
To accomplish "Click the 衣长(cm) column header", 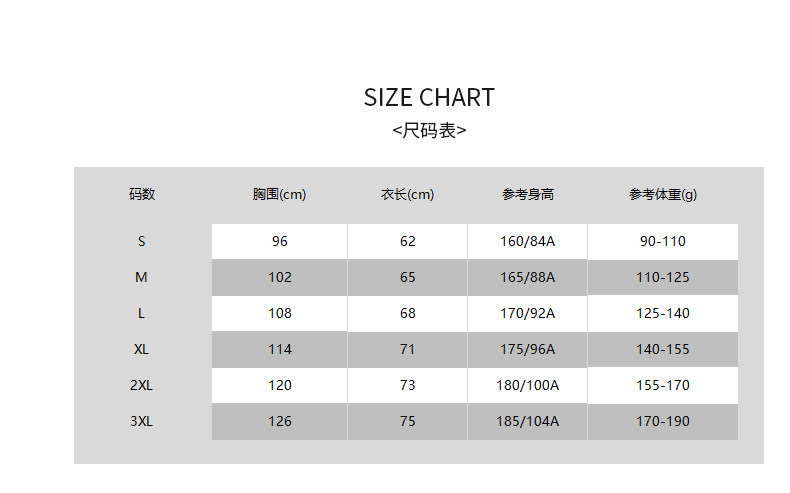I will (407, 194).
